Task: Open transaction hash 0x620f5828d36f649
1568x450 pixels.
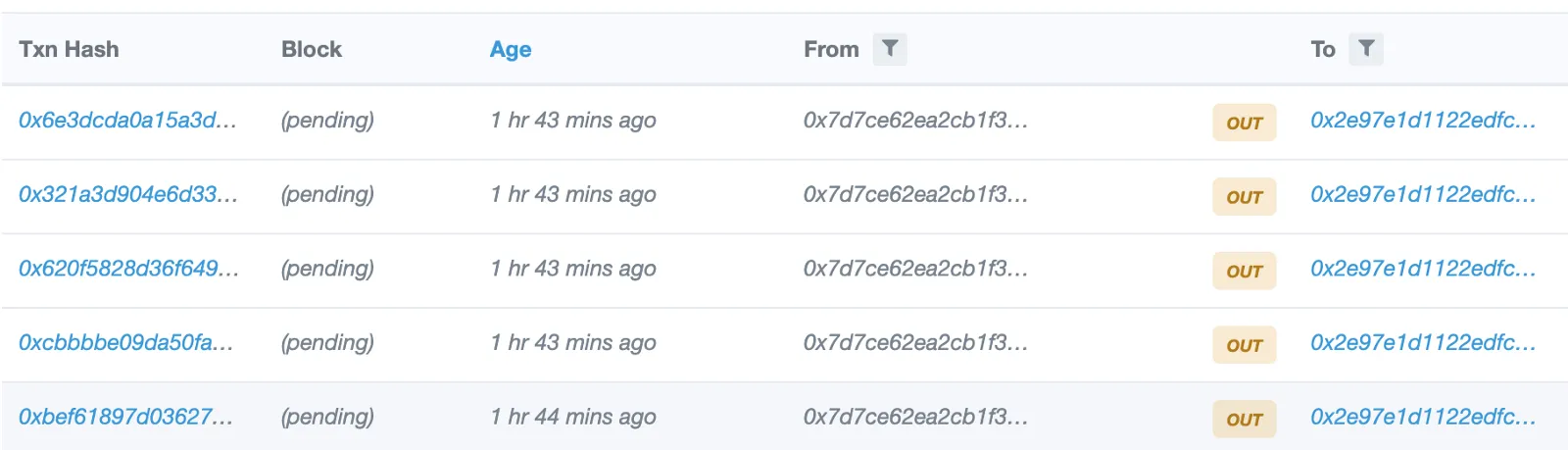Action: click(128, 269)
